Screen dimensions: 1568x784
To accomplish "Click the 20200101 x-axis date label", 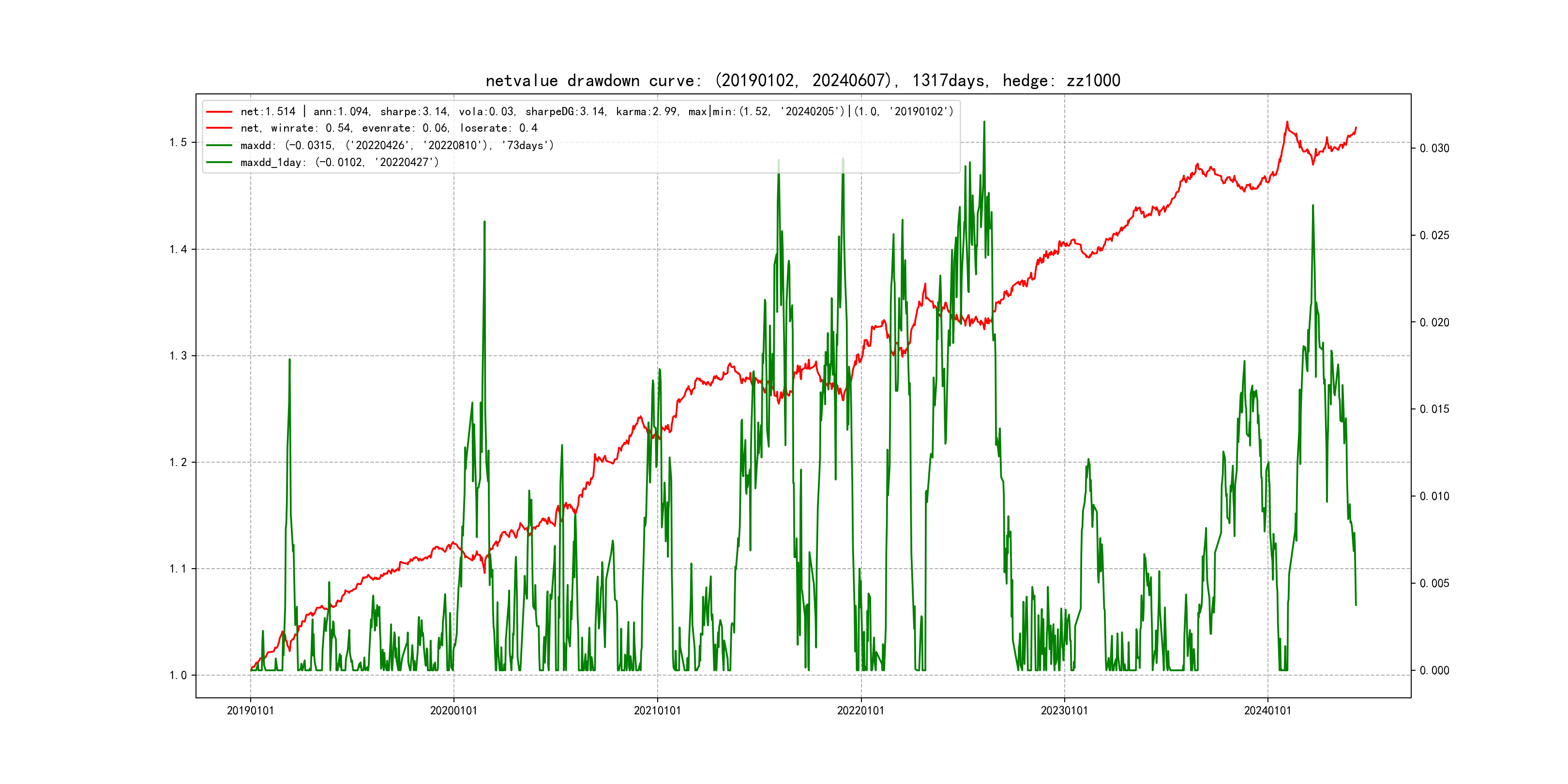I will 453,711.
